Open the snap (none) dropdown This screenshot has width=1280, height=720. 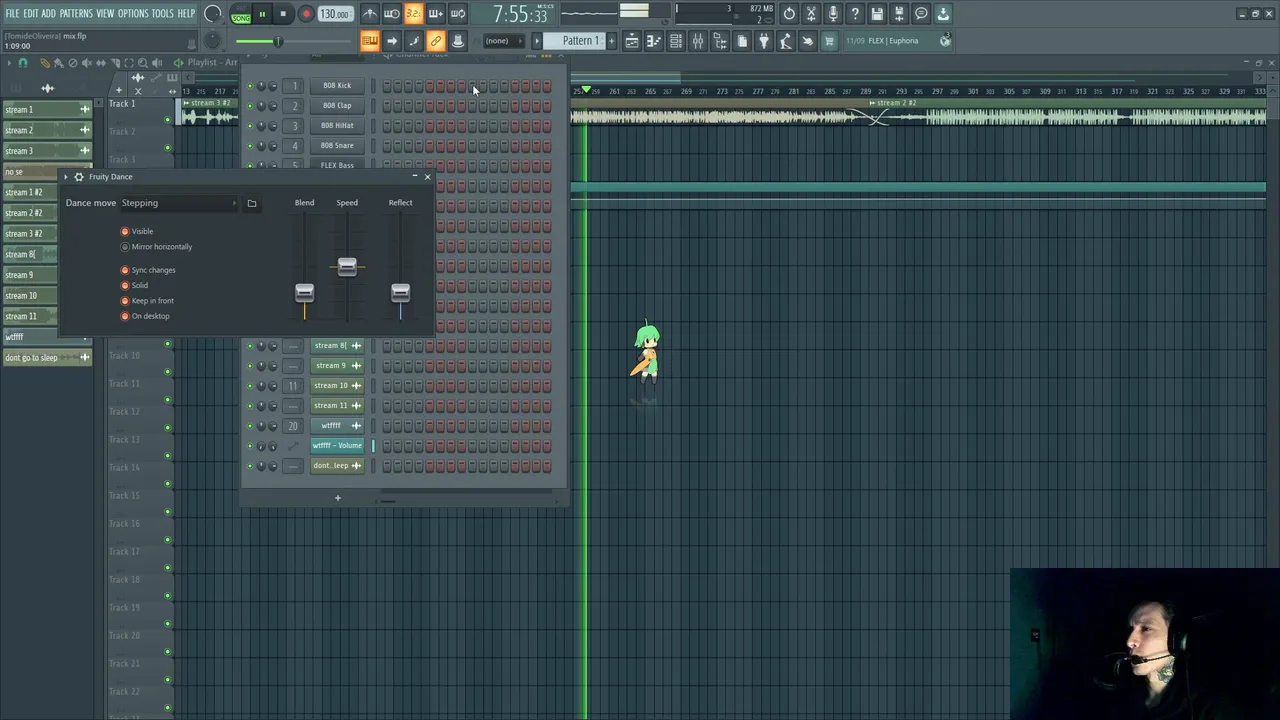coord(503,41)
